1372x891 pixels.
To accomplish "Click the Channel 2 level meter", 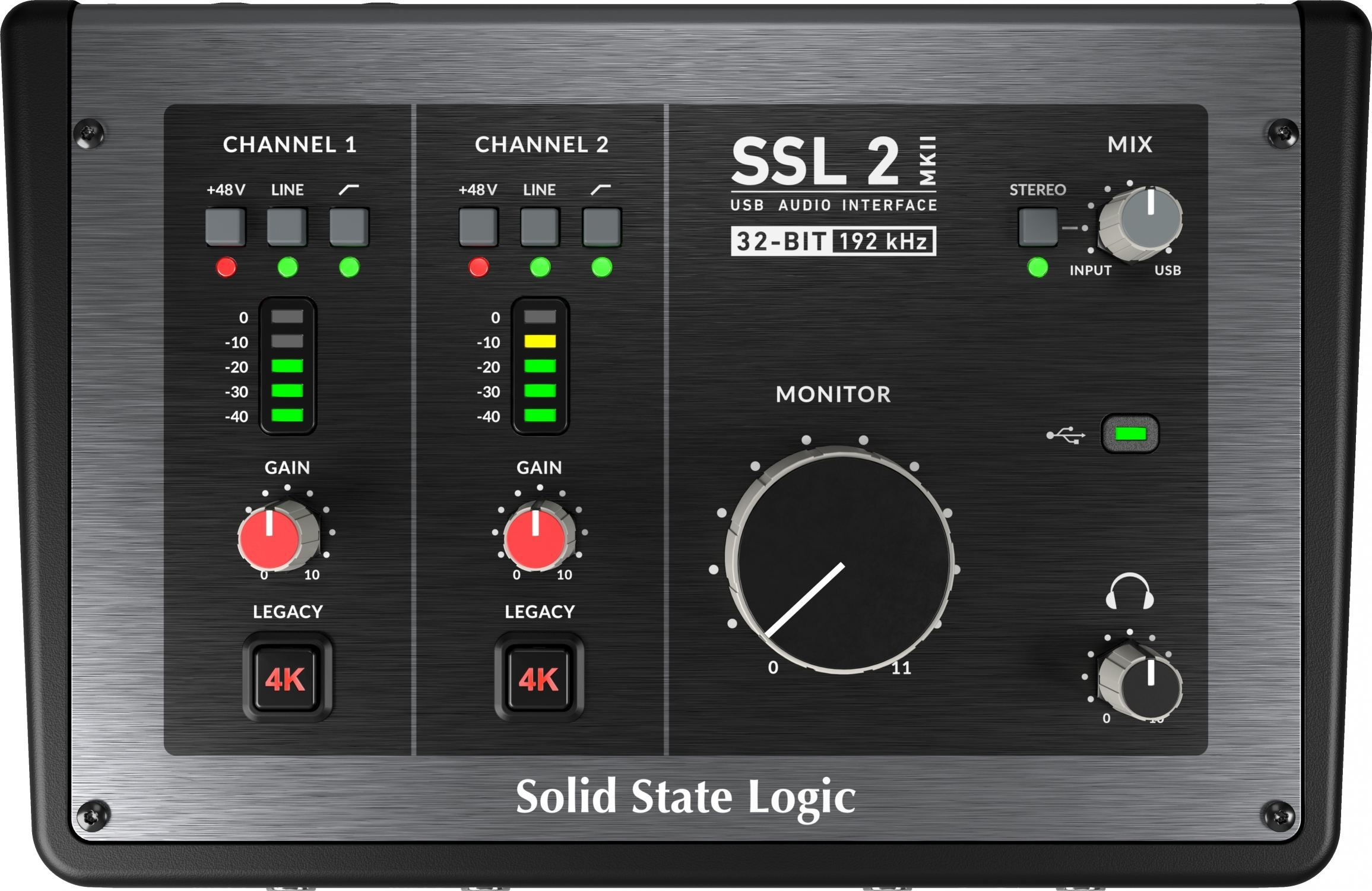I will pos(540,366).
